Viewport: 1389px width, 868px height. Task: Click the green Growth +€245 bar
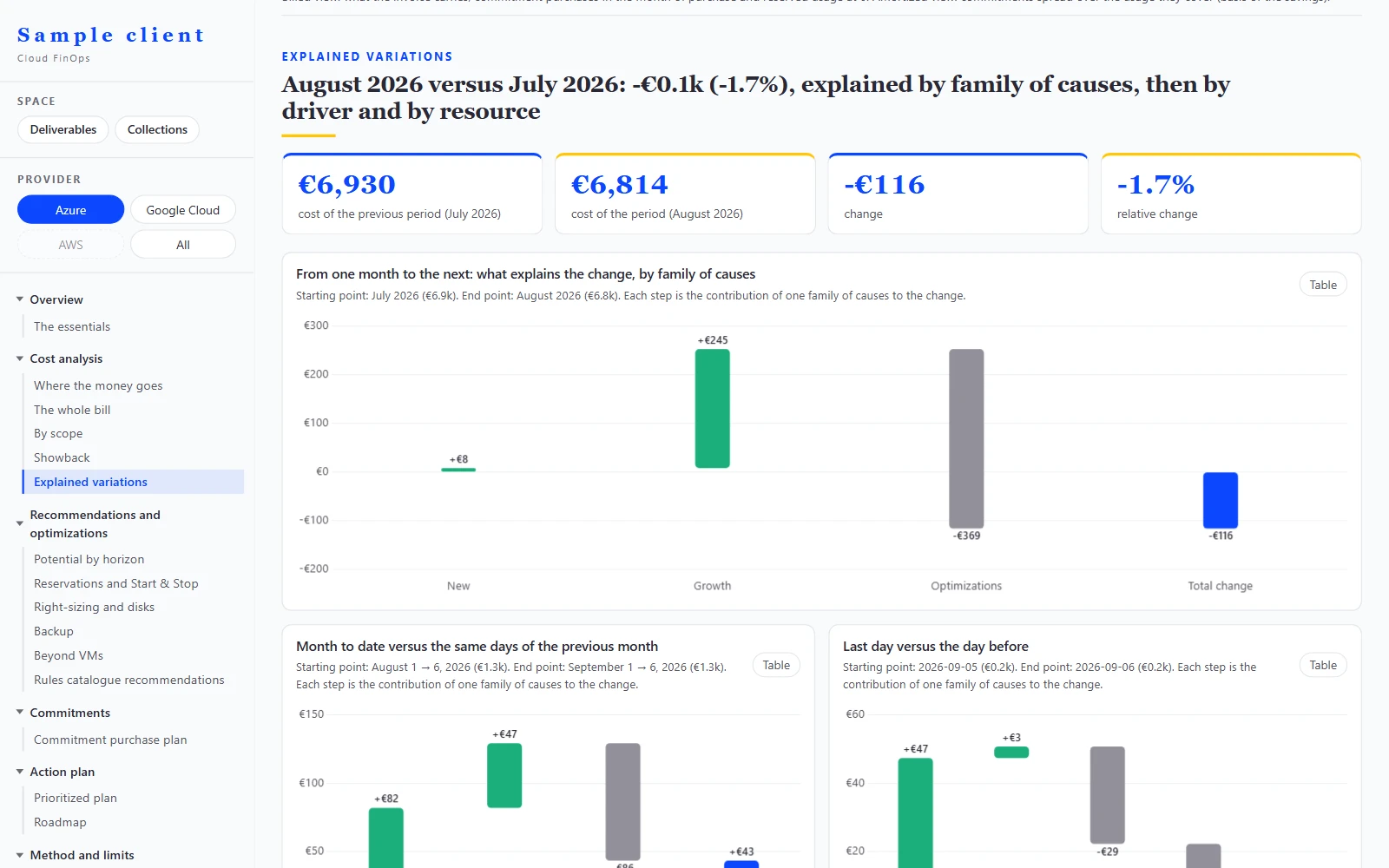click(x=713, y=409)
